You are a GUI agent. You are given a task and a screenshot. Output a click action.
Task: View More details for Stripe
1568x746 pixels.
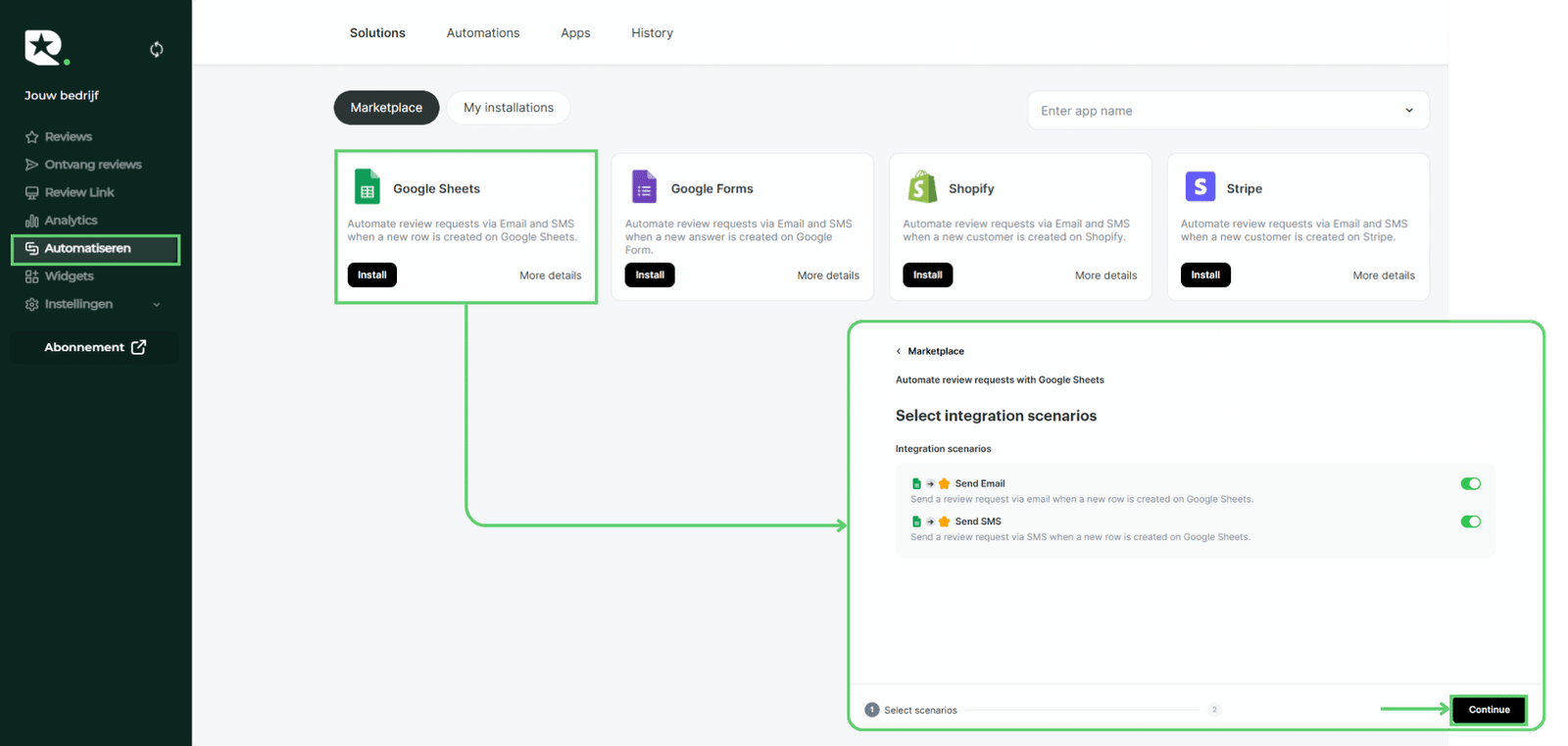[x=1383, y=275]
